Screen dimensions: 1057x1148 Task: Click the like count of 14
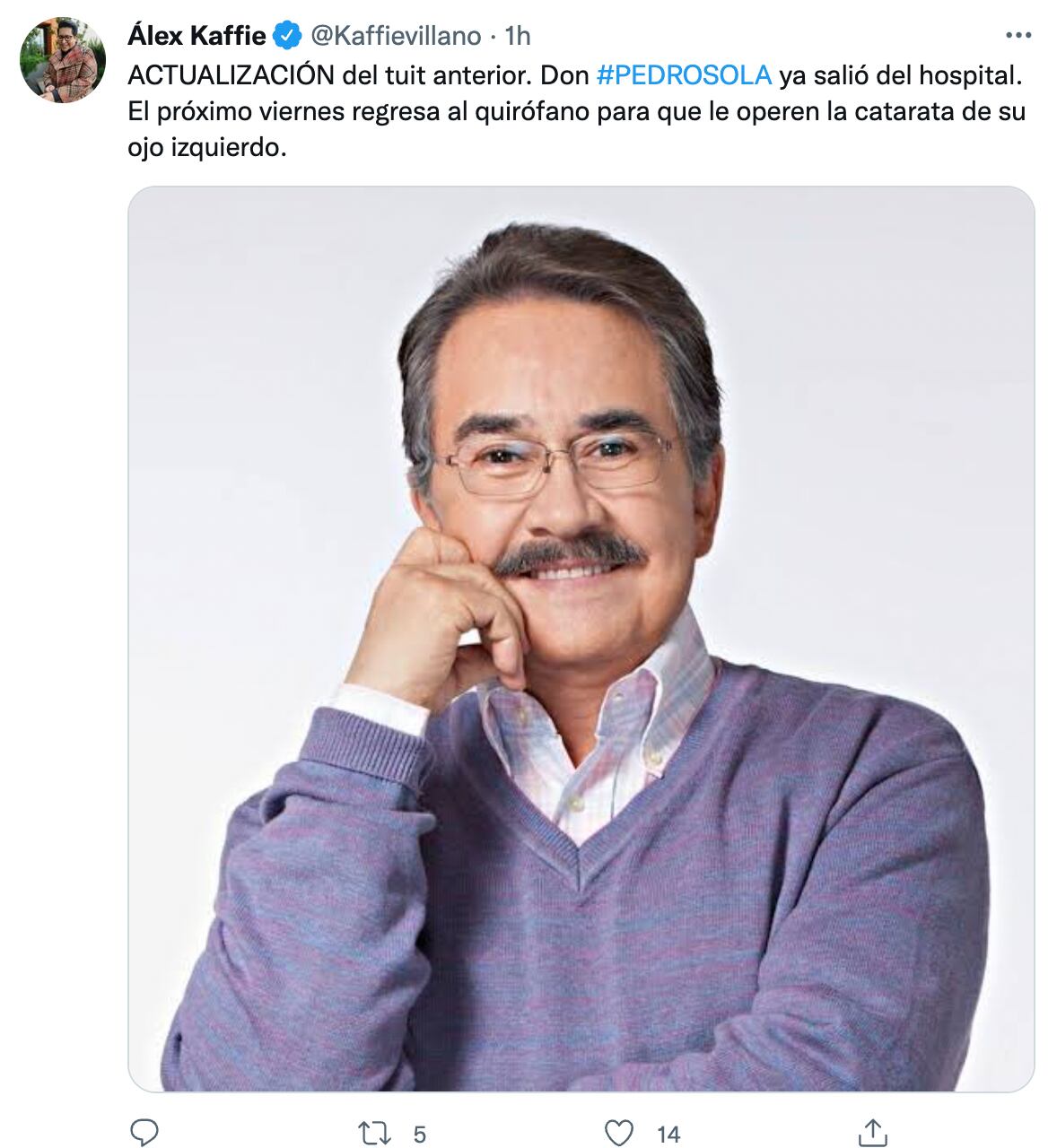(x=668, y=1135)
